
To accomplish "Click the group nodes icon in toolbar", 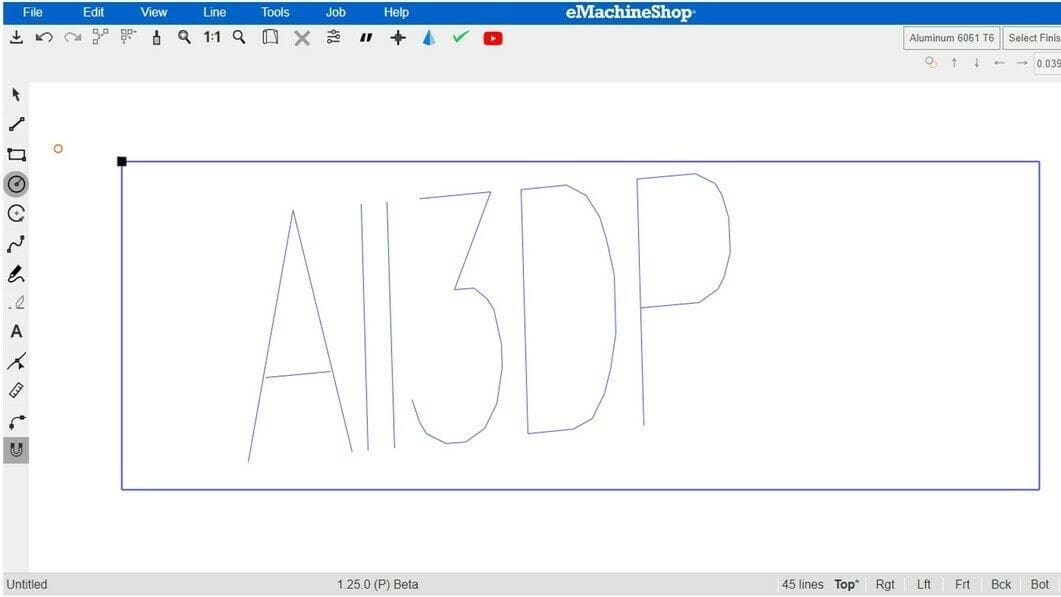I will [100, 37].
